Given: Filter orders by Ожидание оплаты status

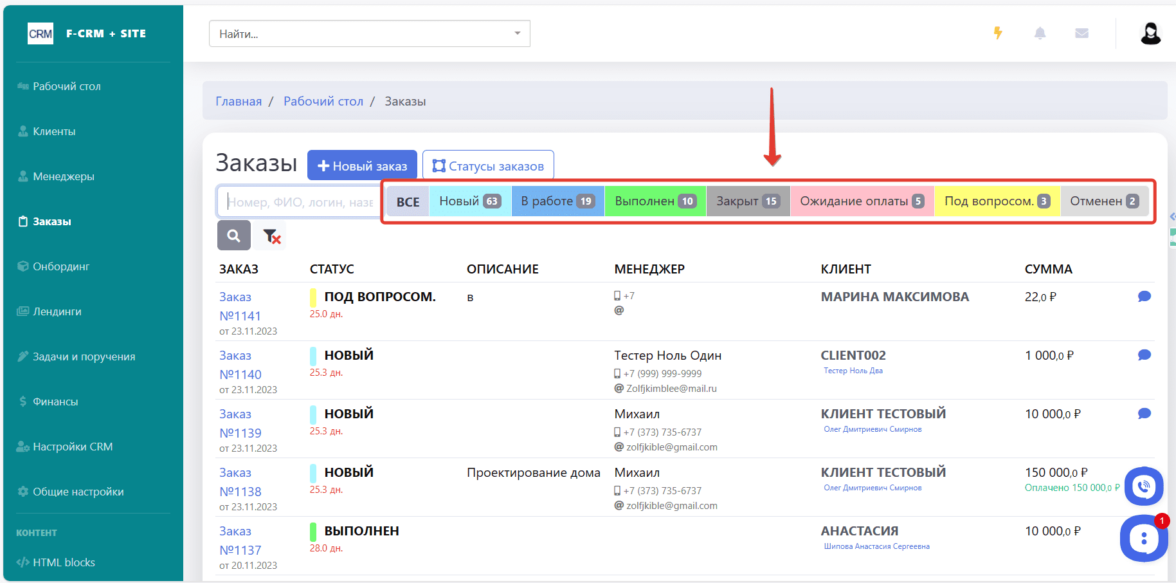Looking at the screenshot, I should tap(862, 202).
